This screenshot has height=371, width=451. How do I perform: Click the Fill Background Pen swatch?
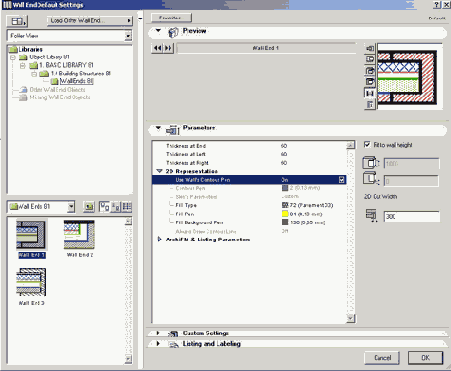[285, 222]
